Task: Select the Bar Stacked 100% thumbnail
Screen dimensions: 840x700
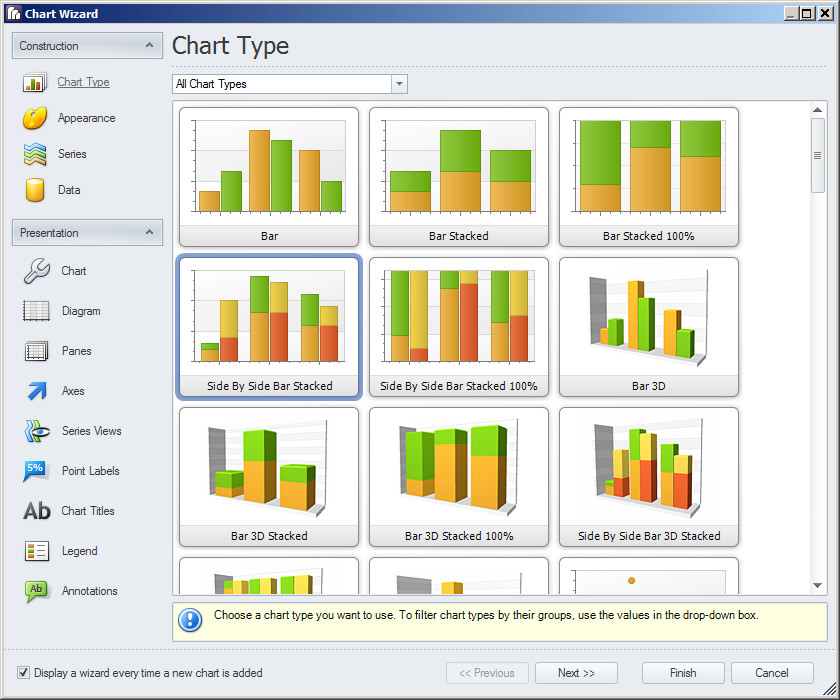Action: (x=649, y=177)
